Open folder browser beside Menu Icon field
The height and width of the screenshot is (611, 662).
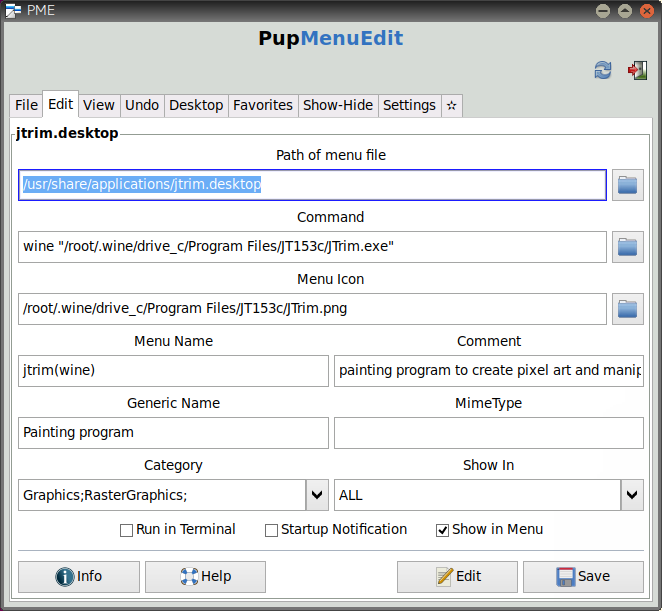point(628,309)
